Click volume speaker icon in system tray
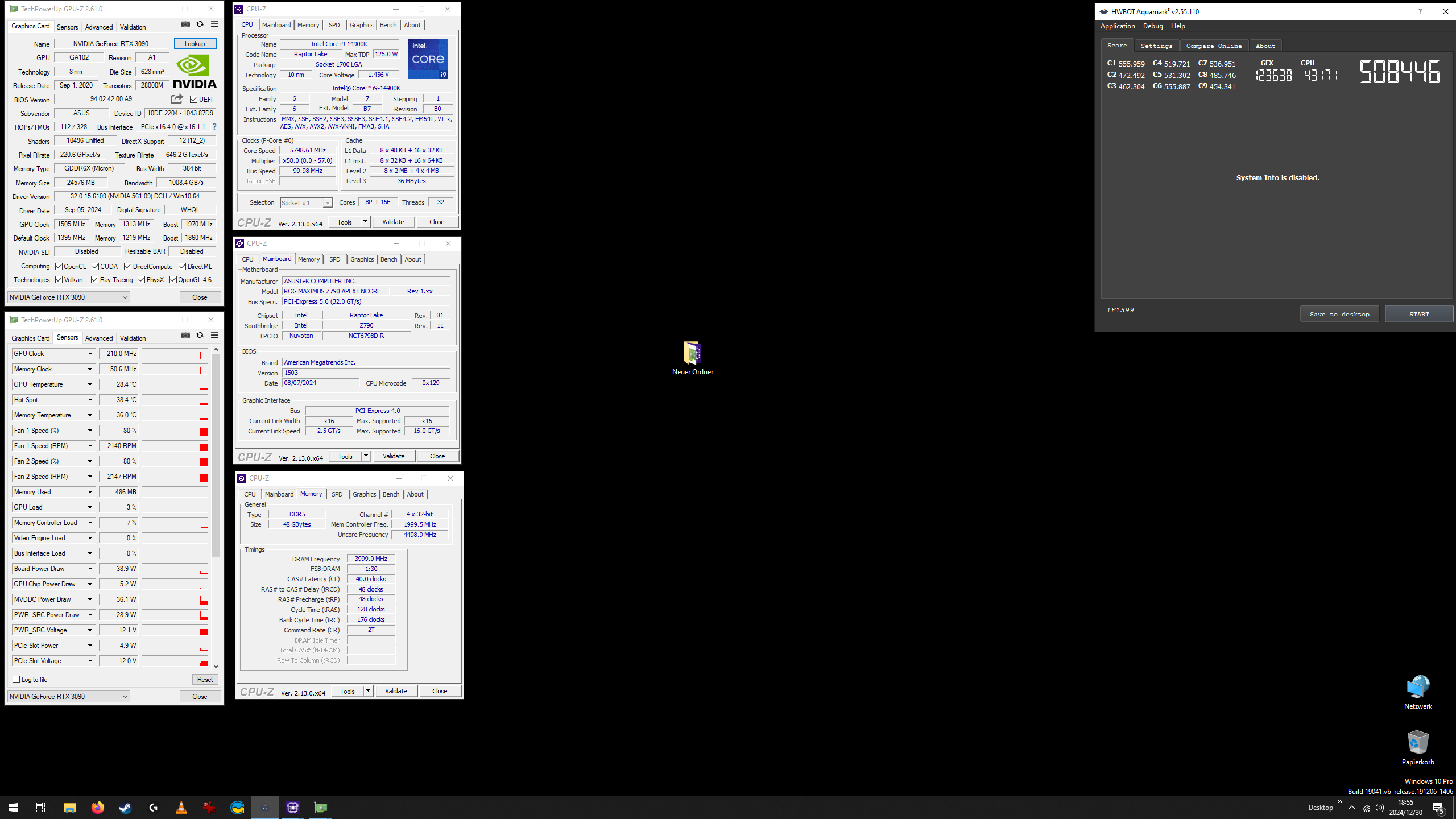1456x819 pixels. (x=1379, y=808)
